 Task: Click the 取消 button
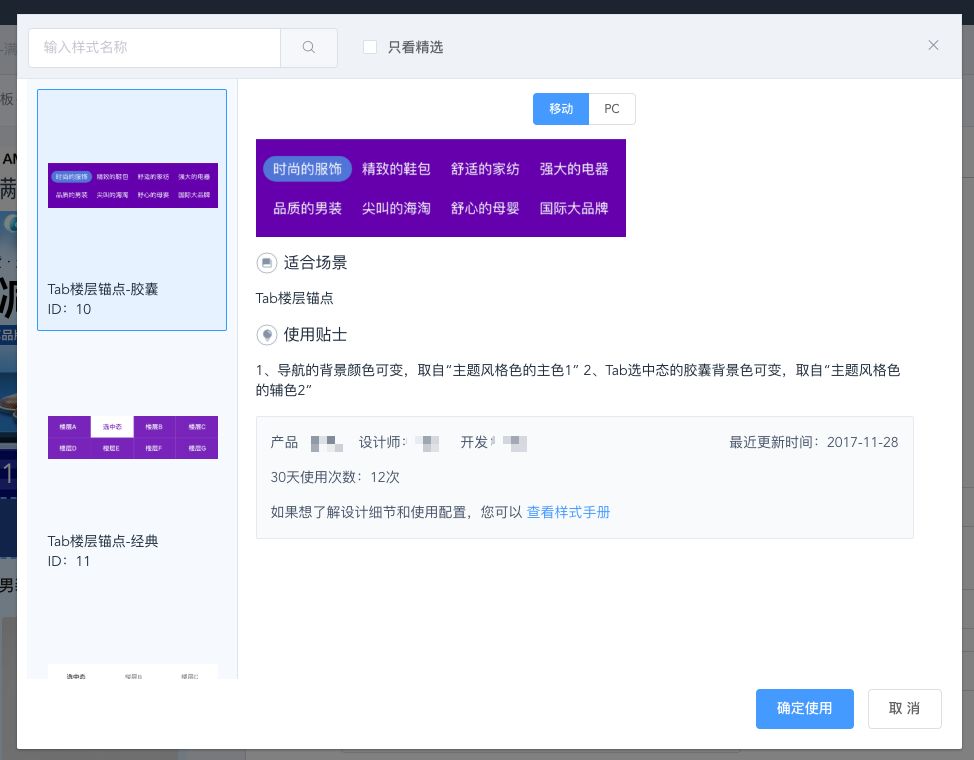tap(904, 708)
